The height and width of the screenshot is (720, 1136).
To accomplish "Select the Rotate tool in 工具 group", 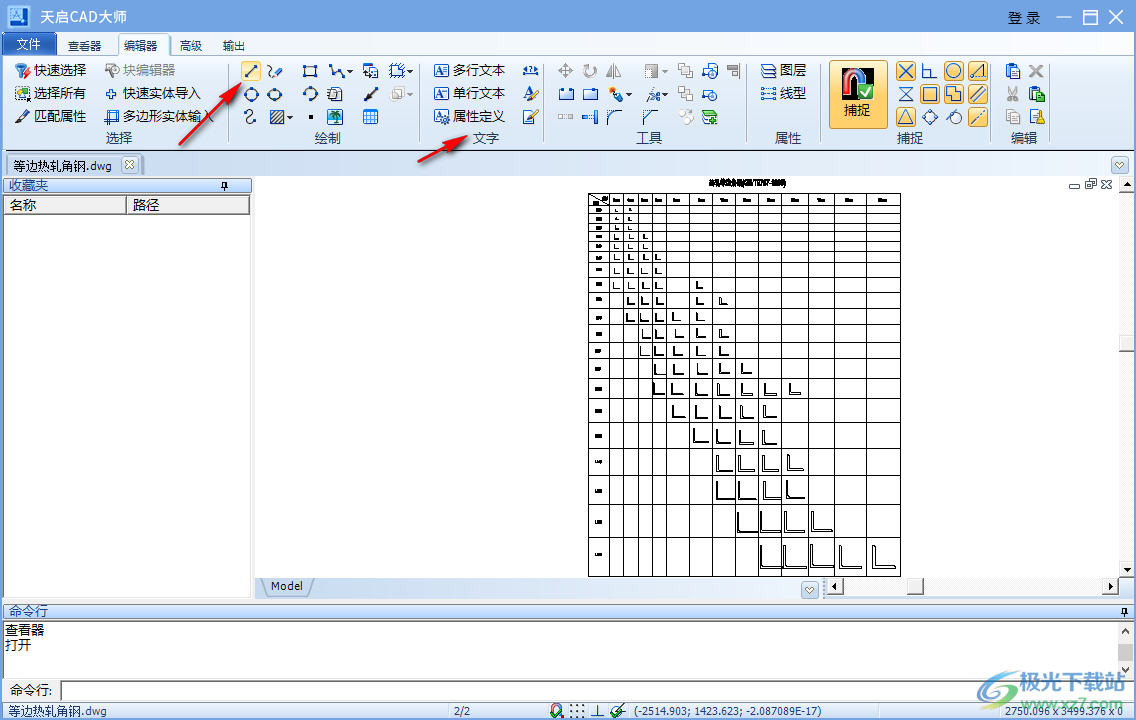I will (590, 71).
